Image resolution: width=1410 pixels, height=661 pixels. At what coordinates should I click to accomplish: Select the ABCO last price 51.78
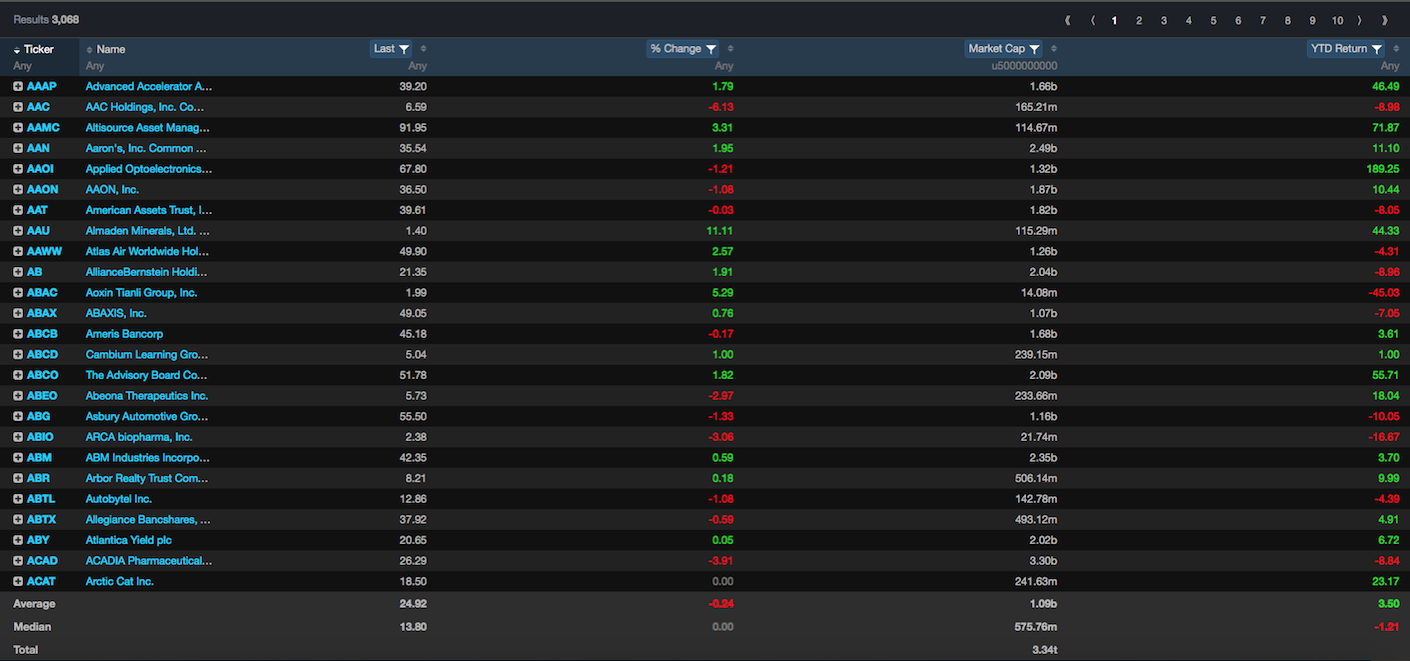point(413,375)
